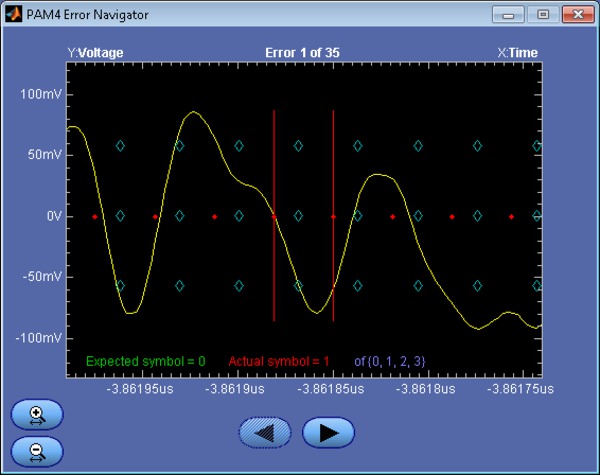Click the horizontal zoom in button

click(x=37, y=413)
